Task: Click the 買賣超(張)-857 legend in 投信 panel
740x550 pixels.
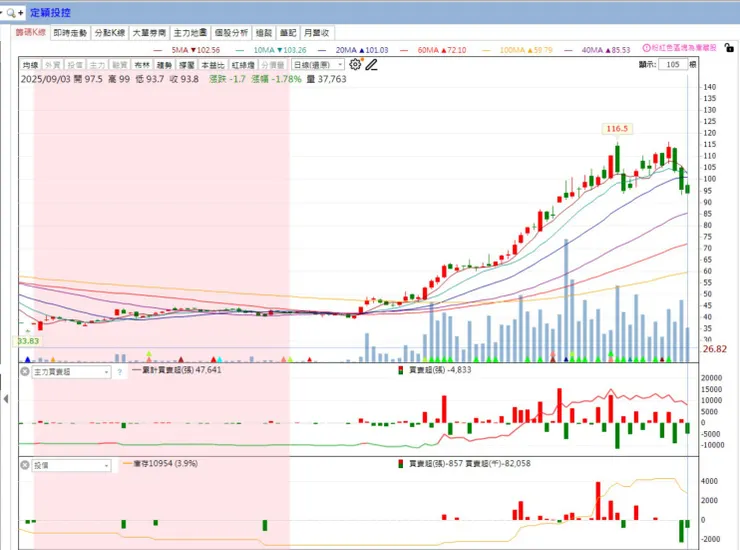Action: [431, 464]
